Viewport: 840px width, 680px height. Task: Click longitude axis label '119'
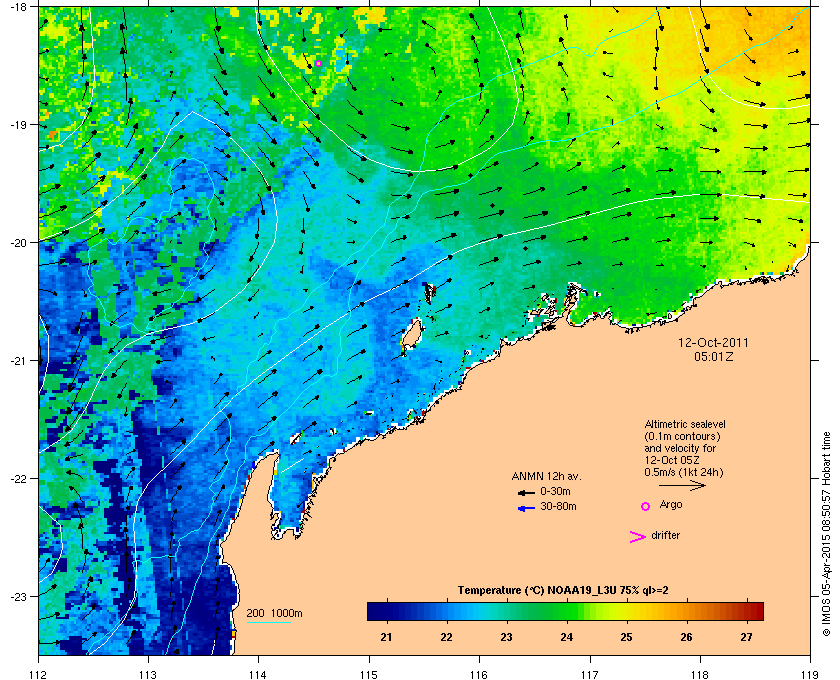pos(810,674)
